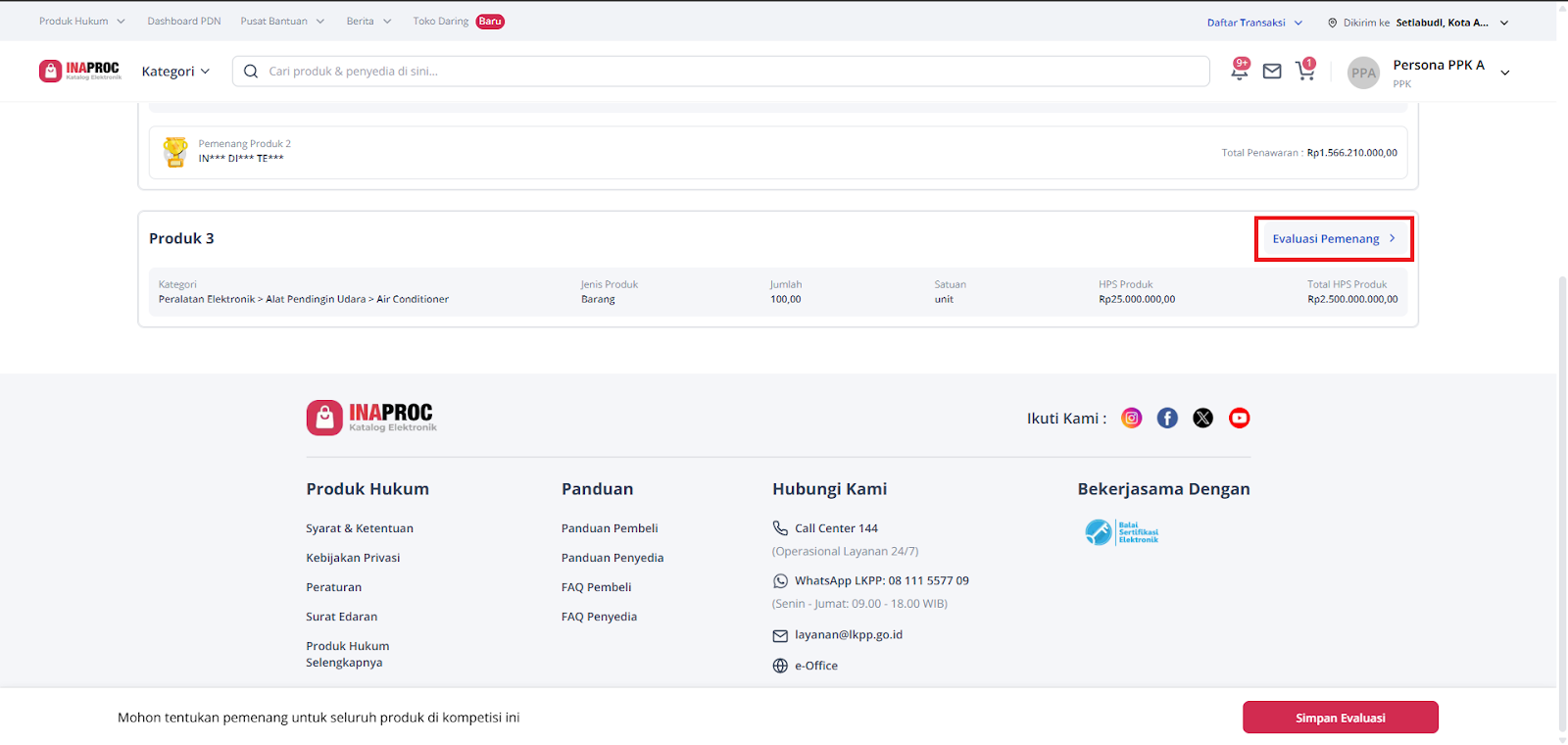The image size is (1568, 745).
Task: Click the Produk 3 heading
Action: 181,239
